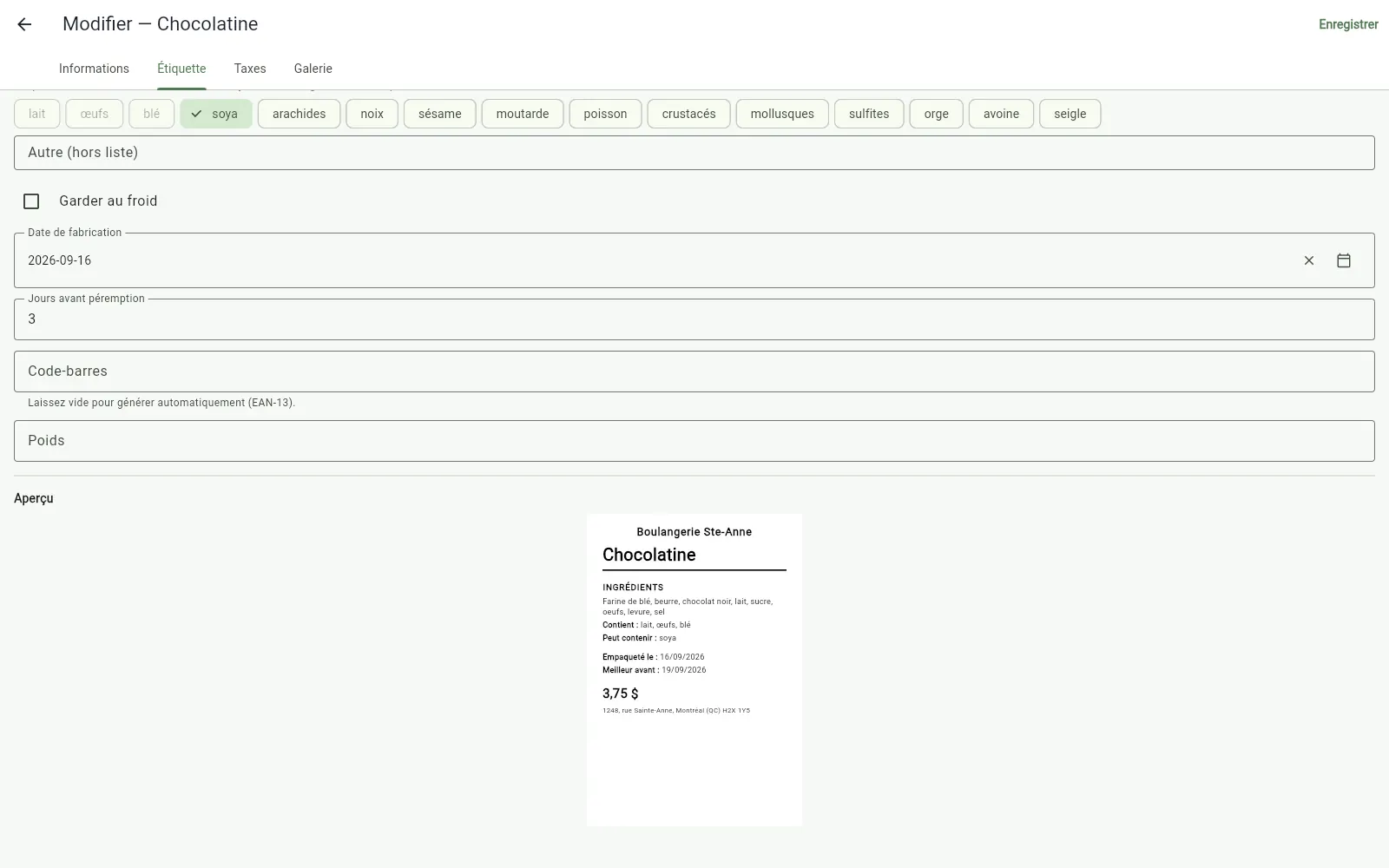Save changes with Enregistrer
Viewport: 1389px width, 868px height.
click(1348, 24)
